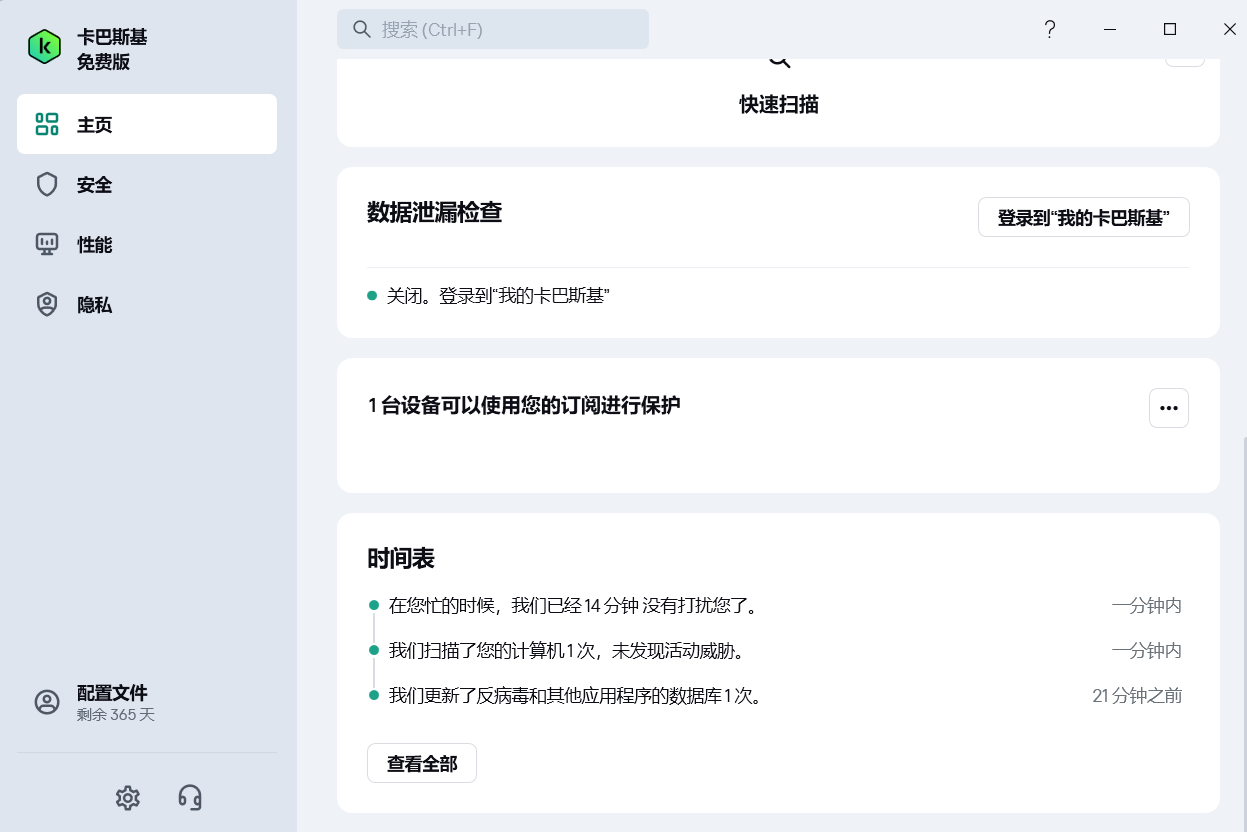
Task: Maximize the Kaspersky window
Action: point(1170,29)
